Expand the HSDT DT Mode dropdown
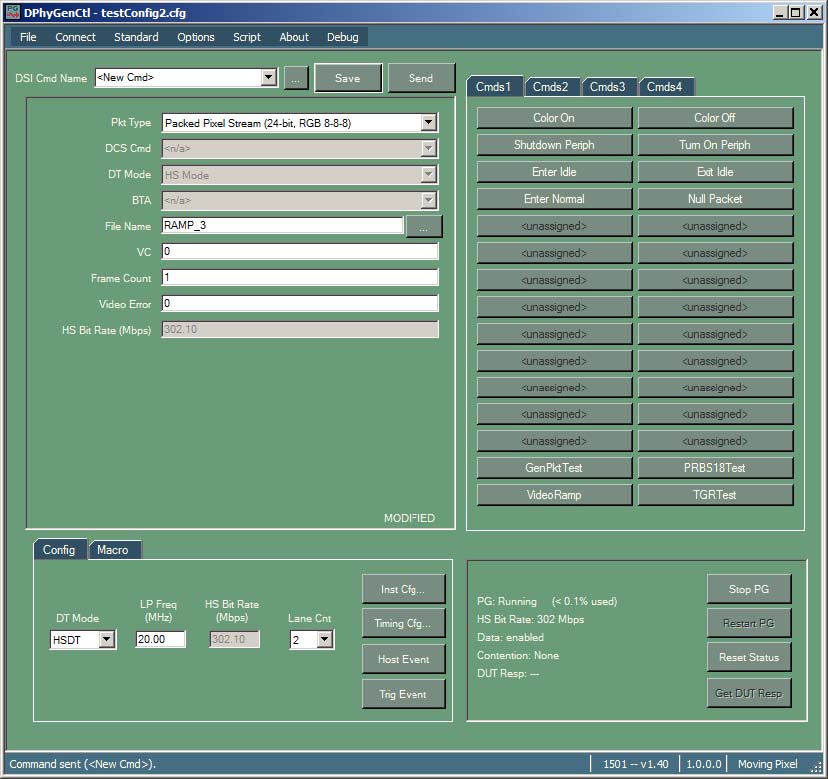Image resolution: width=828 pixels, height=779 pixels. point(107,640)
